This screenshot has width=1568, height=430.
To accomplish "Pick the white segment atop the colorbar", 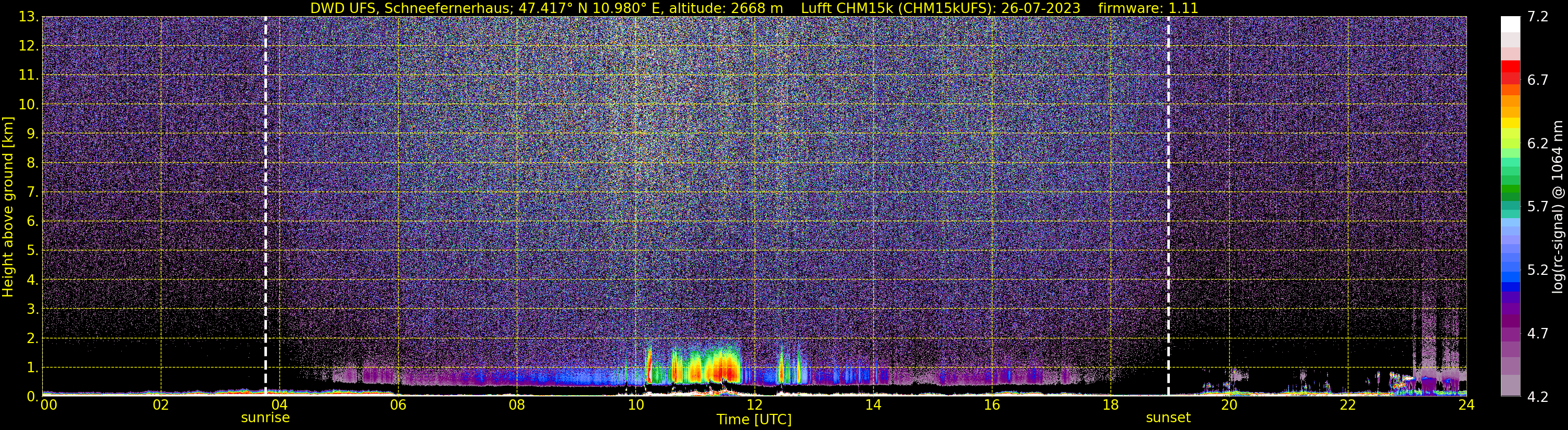I will 1510,24.
